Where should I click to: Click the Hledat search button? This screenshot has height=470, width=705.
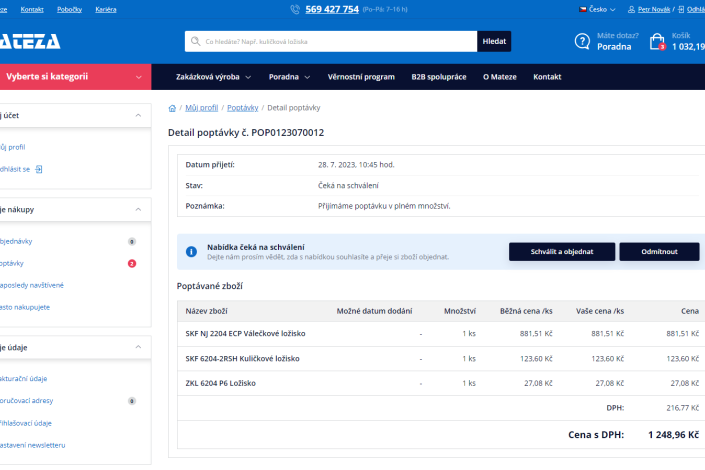tap(494, 41)
